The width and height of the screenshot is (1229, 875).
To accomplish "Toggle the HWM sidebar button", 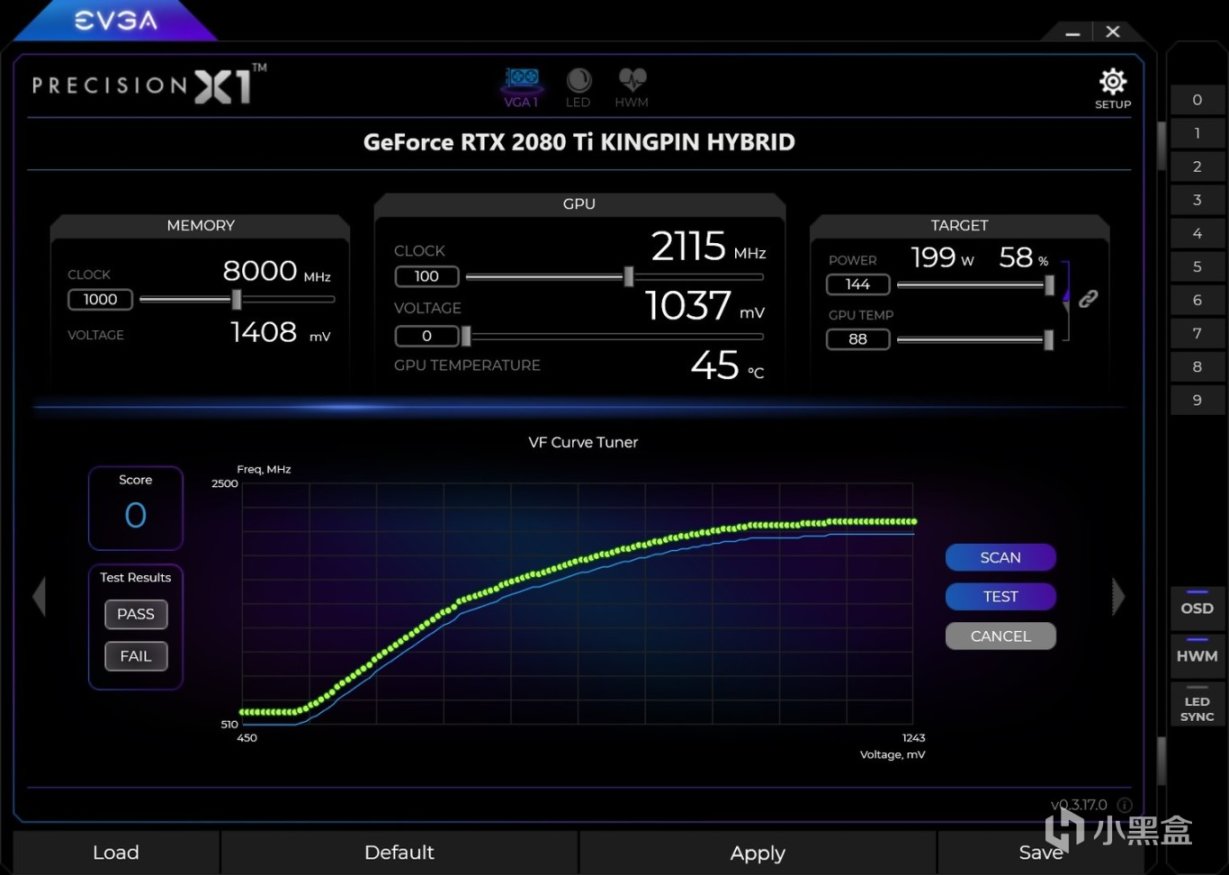I will point(1197,654).
